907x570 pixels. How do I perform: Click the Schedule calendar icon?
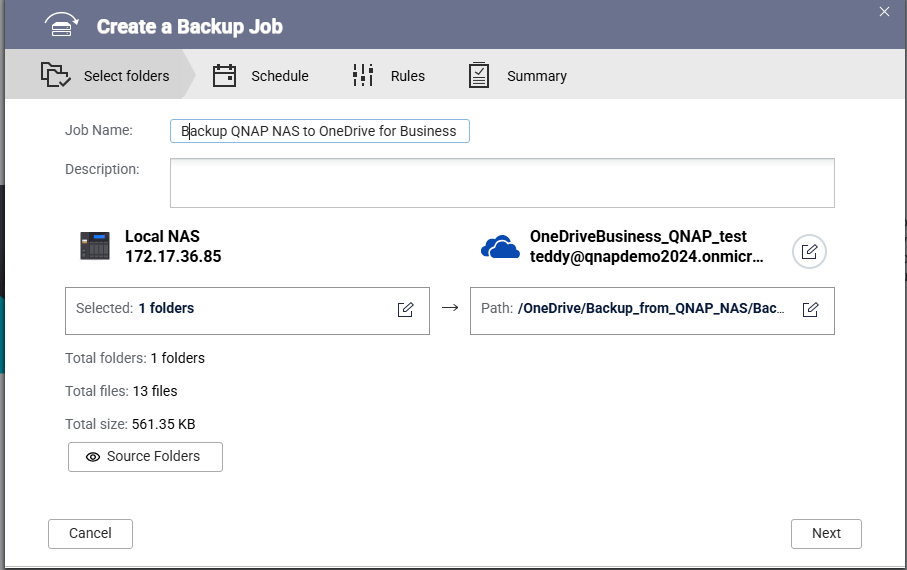point(224,76)
